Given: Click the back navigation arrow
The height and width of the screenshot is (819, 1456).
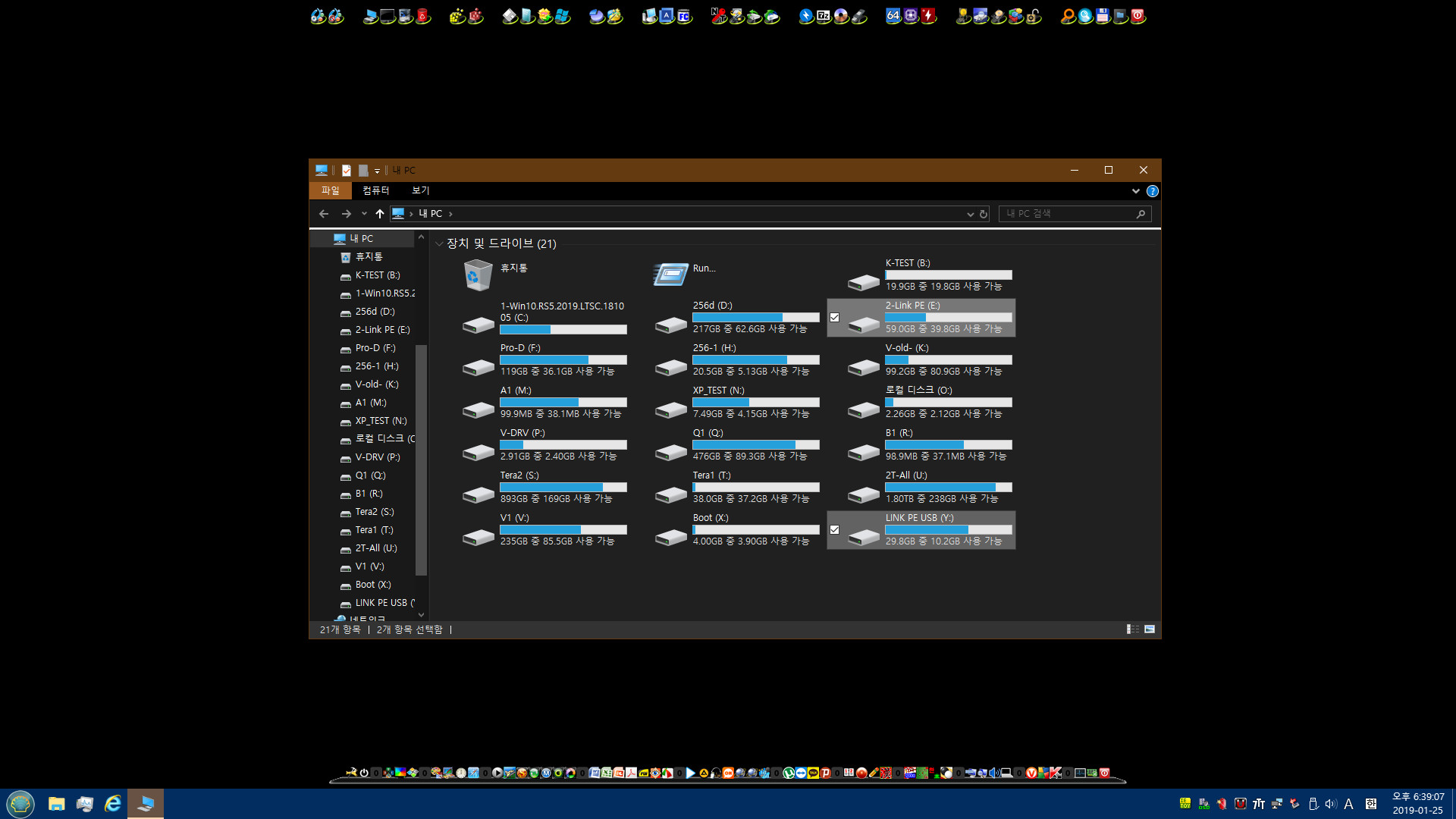Looking at the screenshot, I should 323,213.
